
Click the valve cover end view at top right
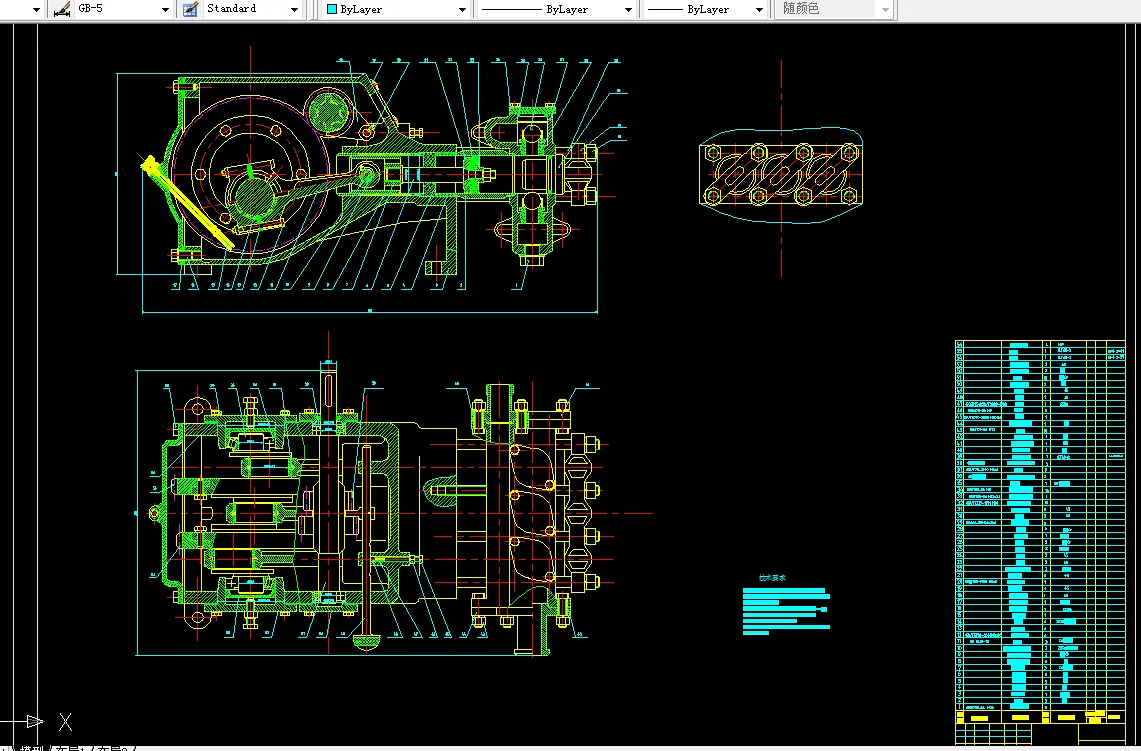pyautogui.click(x=780, y=175)
